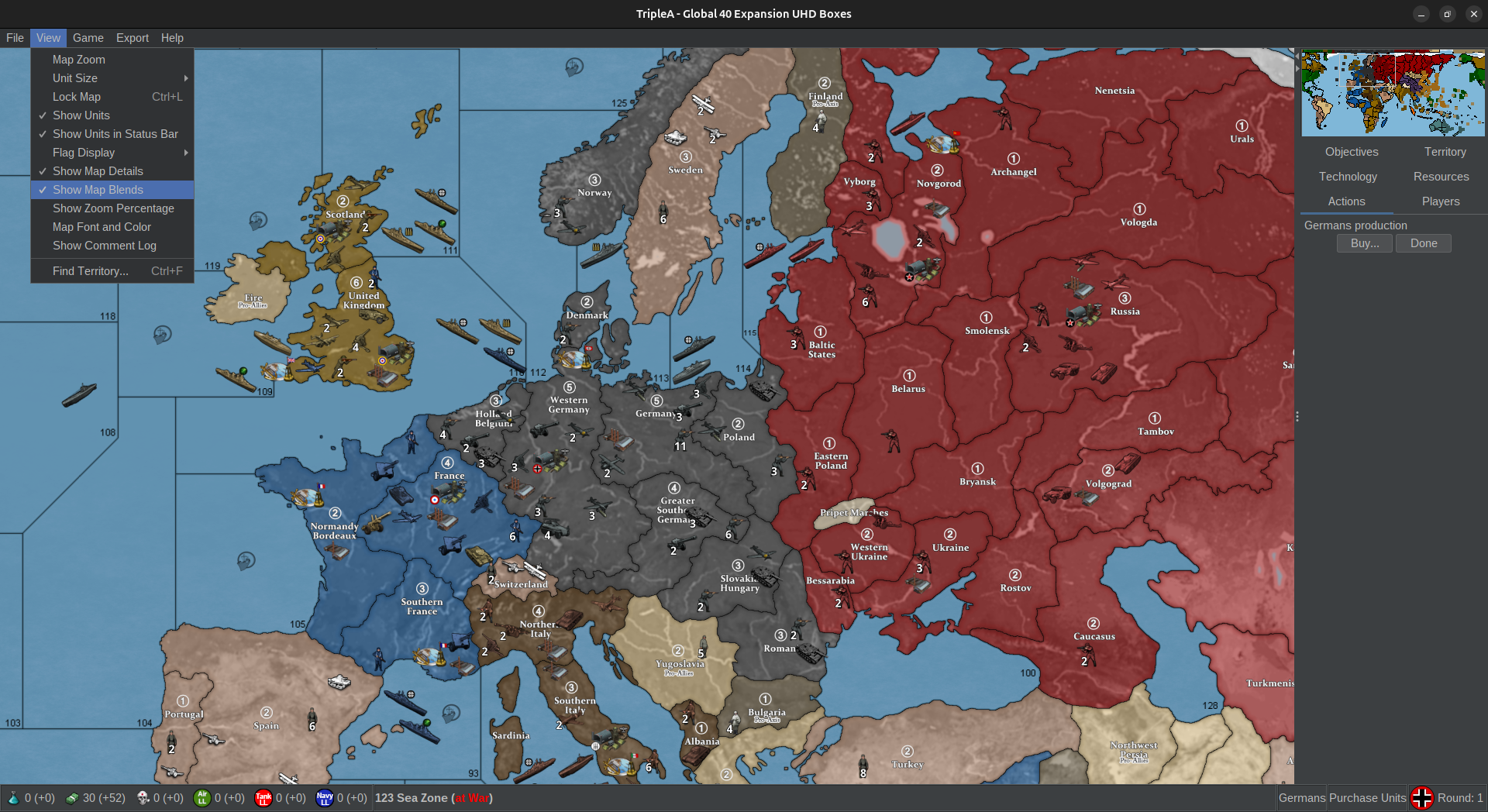The width and height of the screenshot is (1488, 812).
Task: Open Map Zoom from View menu
Action: [x=112, y=60]
